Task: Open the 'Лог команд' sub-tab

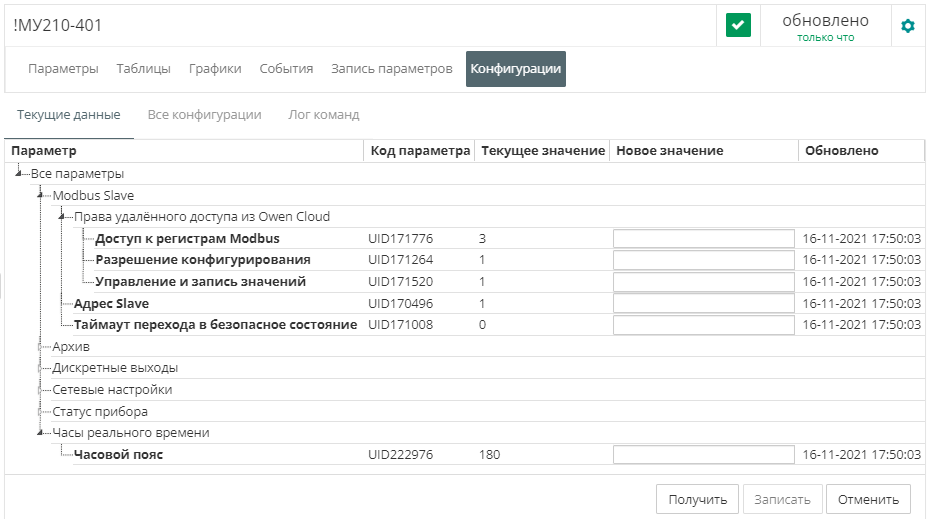Action: [323, 115]
